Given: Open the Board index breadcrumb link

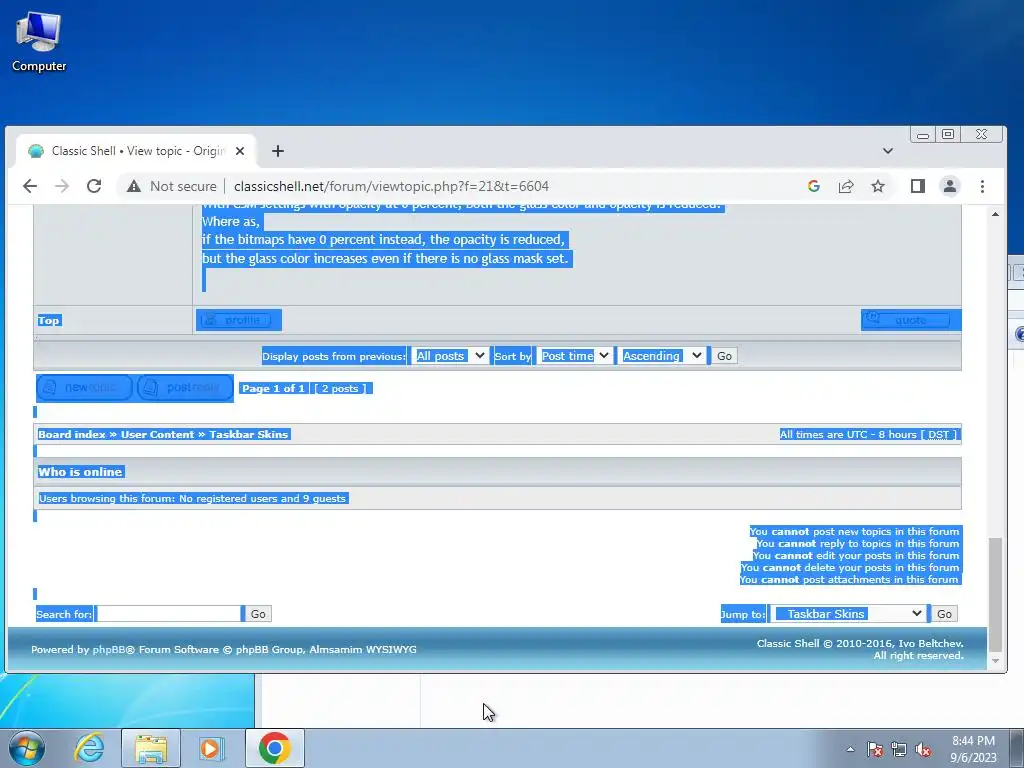Looking at the screenshot, I should pos(72,434).
